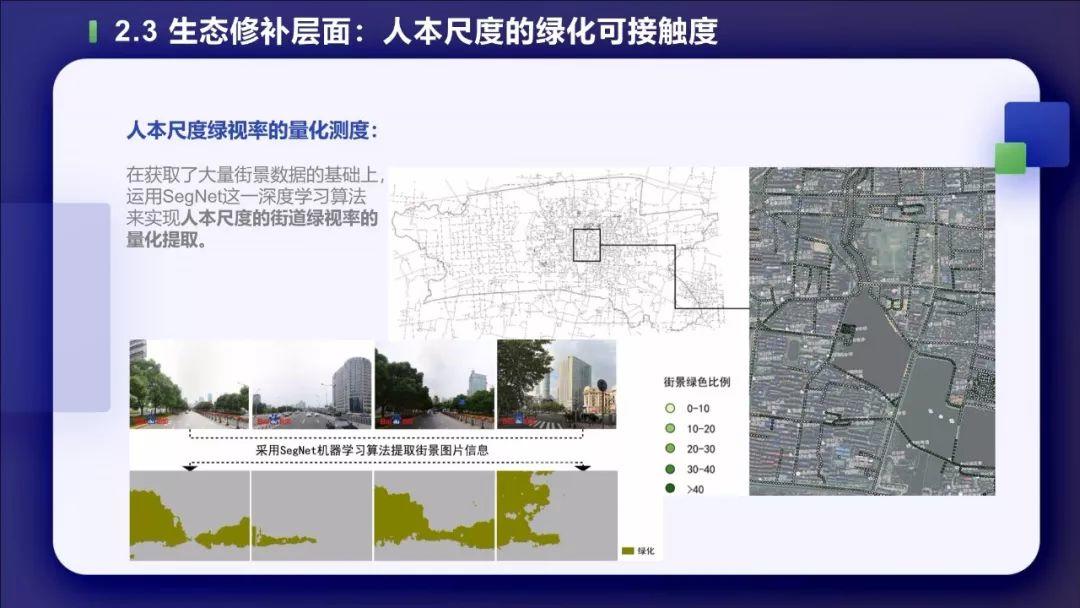The width and height of the screenshot is (1080, 608).
Task: Click the second street view photo with tower
Action: point(312,384)
